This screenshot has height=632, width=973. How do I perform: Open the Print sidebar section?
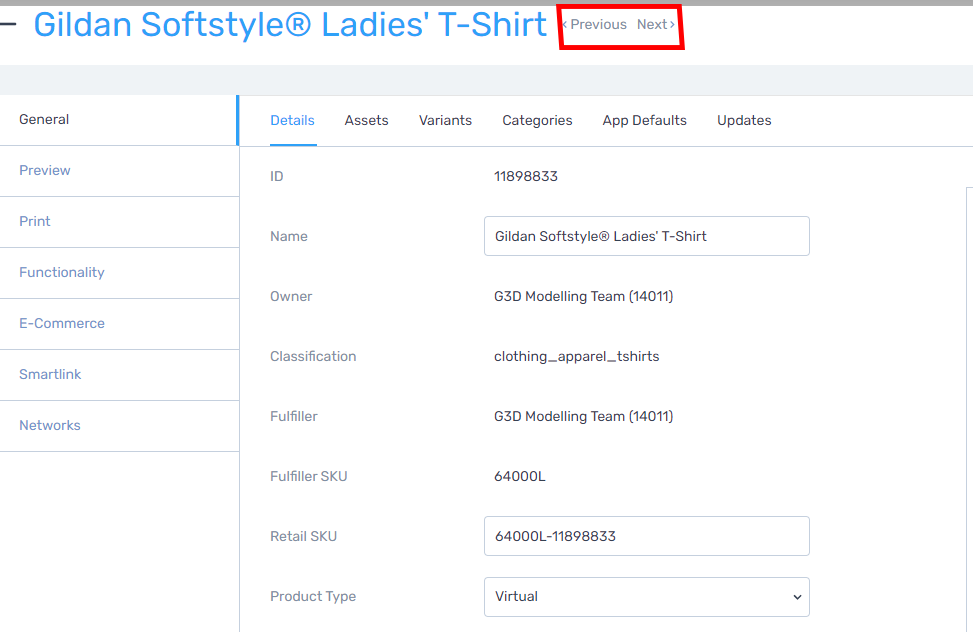pos(119,222)
